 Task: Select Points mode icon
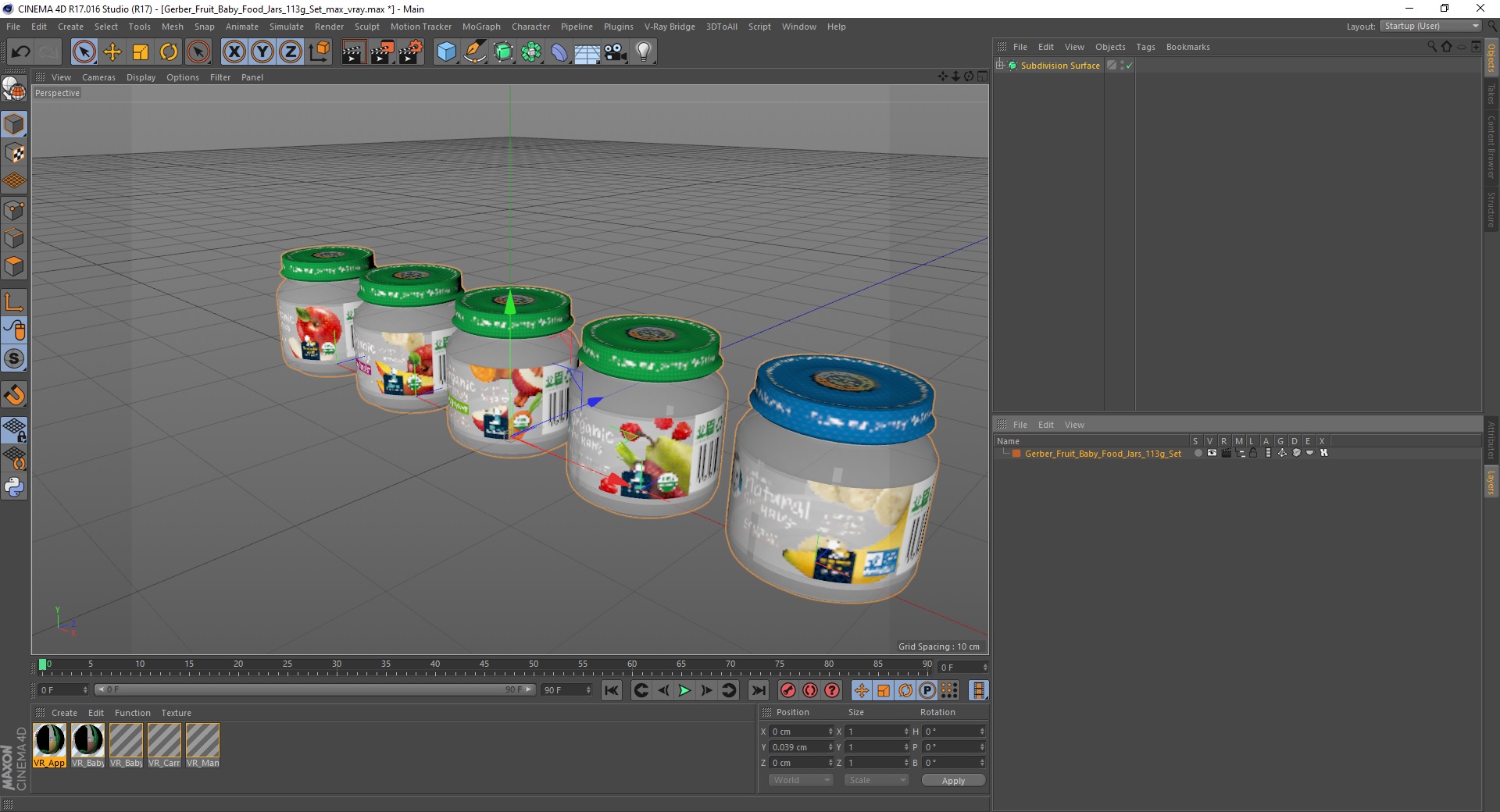(14, 210)
